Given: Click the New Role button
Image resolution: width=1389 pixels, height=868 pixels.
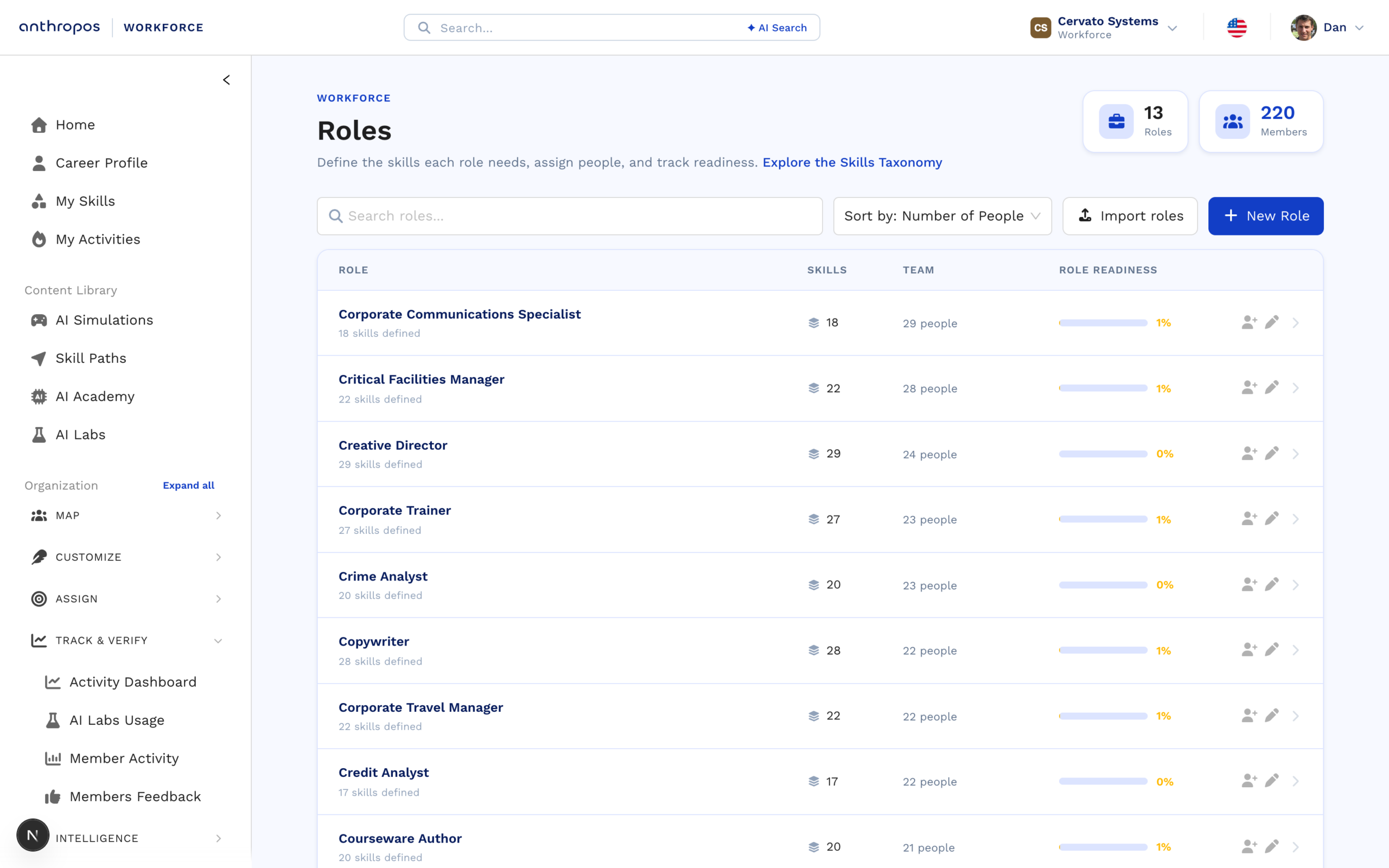Looking at the screenshot, I should click(x=1266, y=216).
